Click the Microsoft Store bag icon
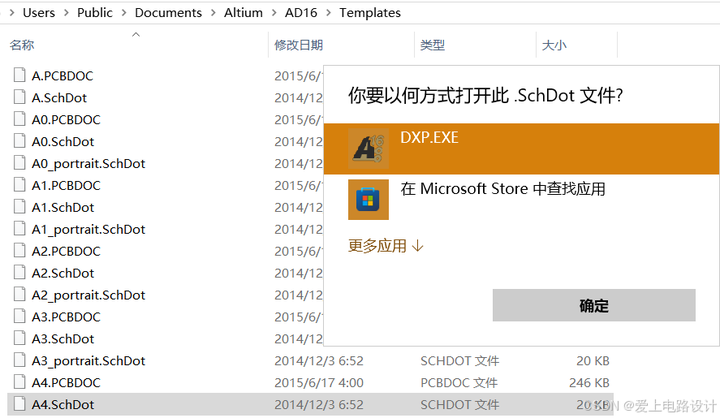The width and height of the screenshot is (720, 418). tap(368, 200)
